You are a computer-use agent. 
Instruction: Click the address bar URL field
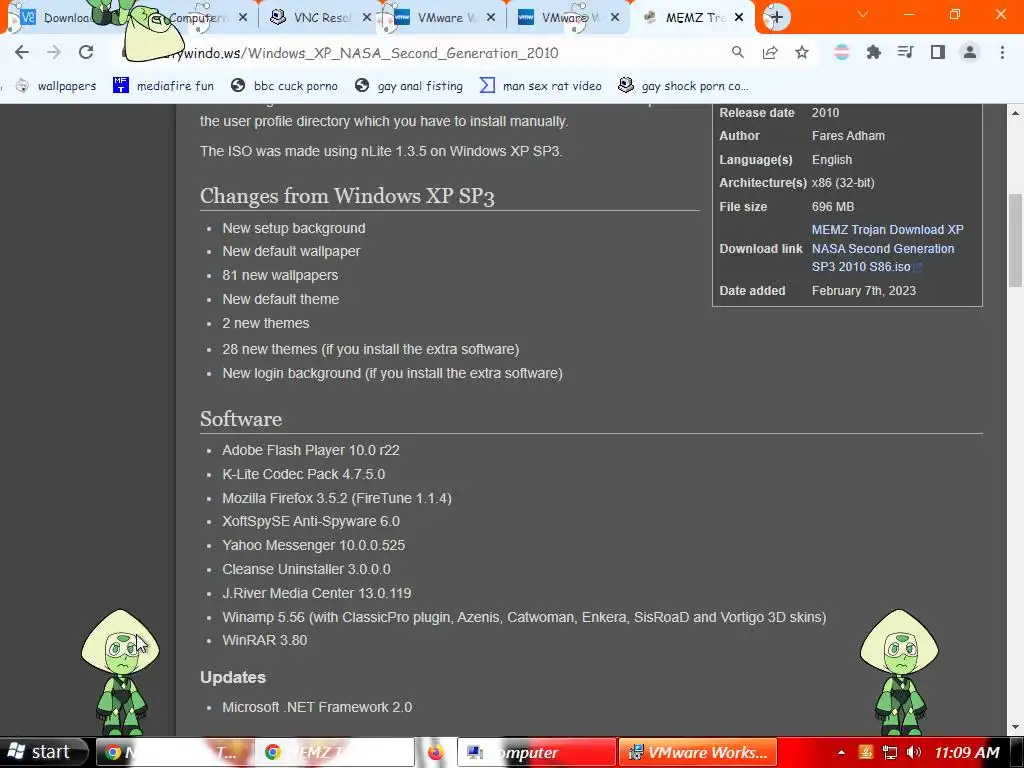point(418,53)
